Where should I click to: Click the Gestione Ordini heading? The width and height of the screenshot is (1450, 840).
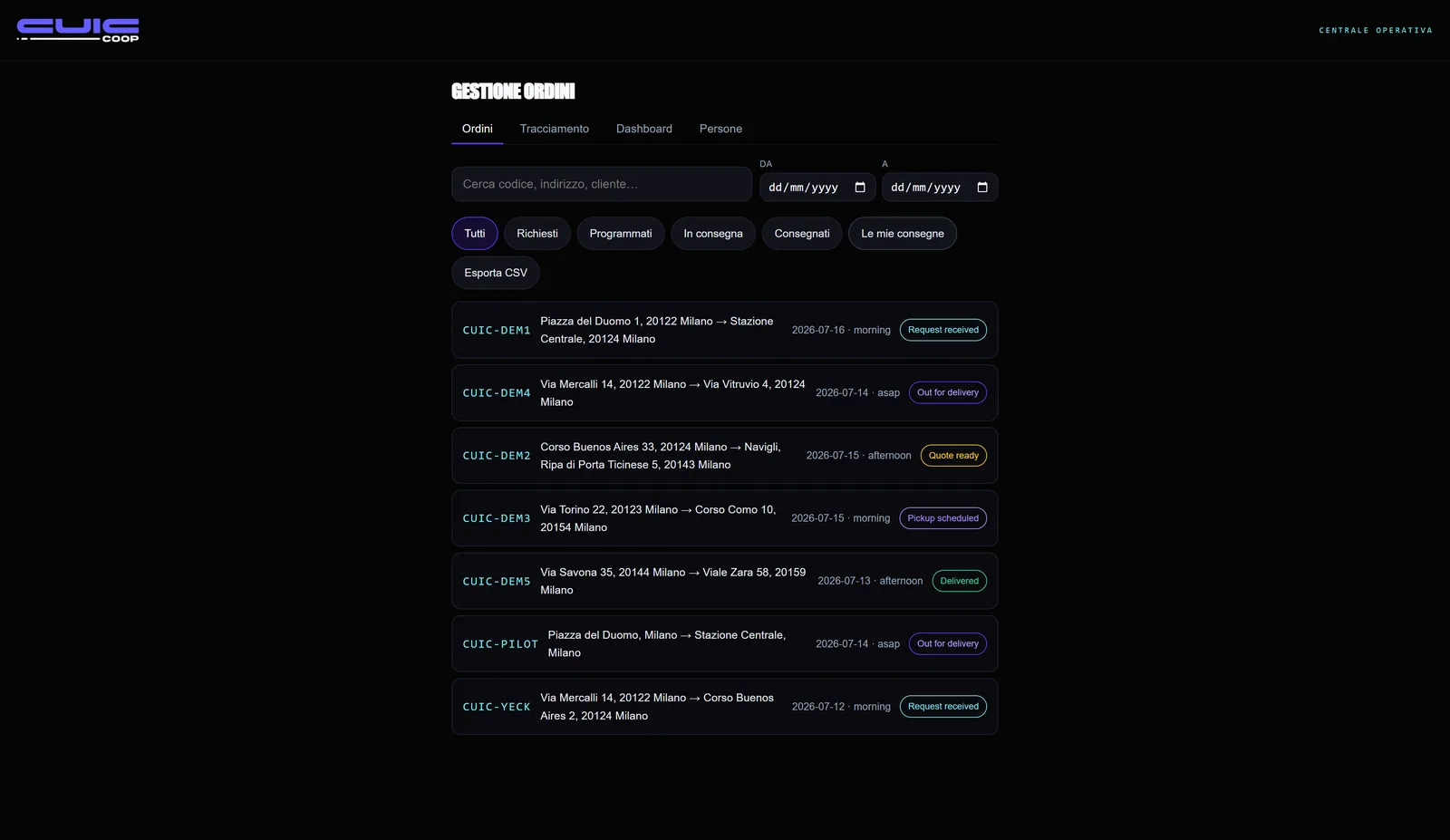coord(513,92)
